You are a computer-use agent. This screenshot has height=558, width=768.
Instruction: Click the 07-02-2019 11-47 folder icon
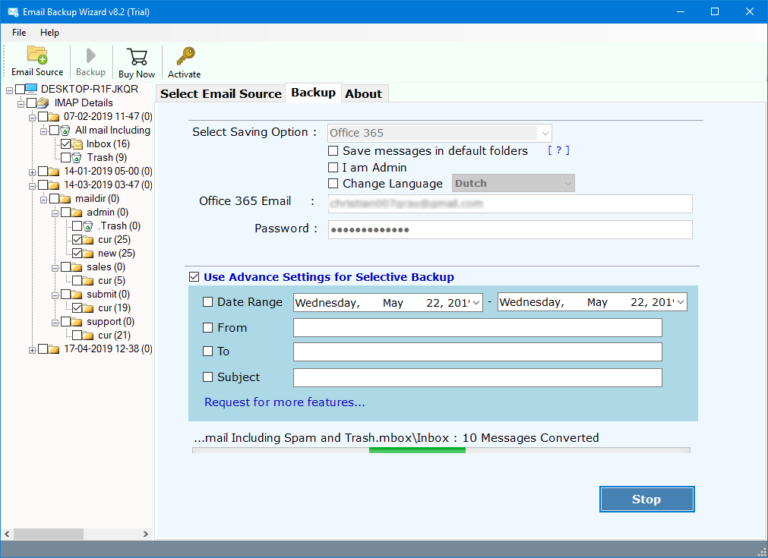[x=54, y=117]
